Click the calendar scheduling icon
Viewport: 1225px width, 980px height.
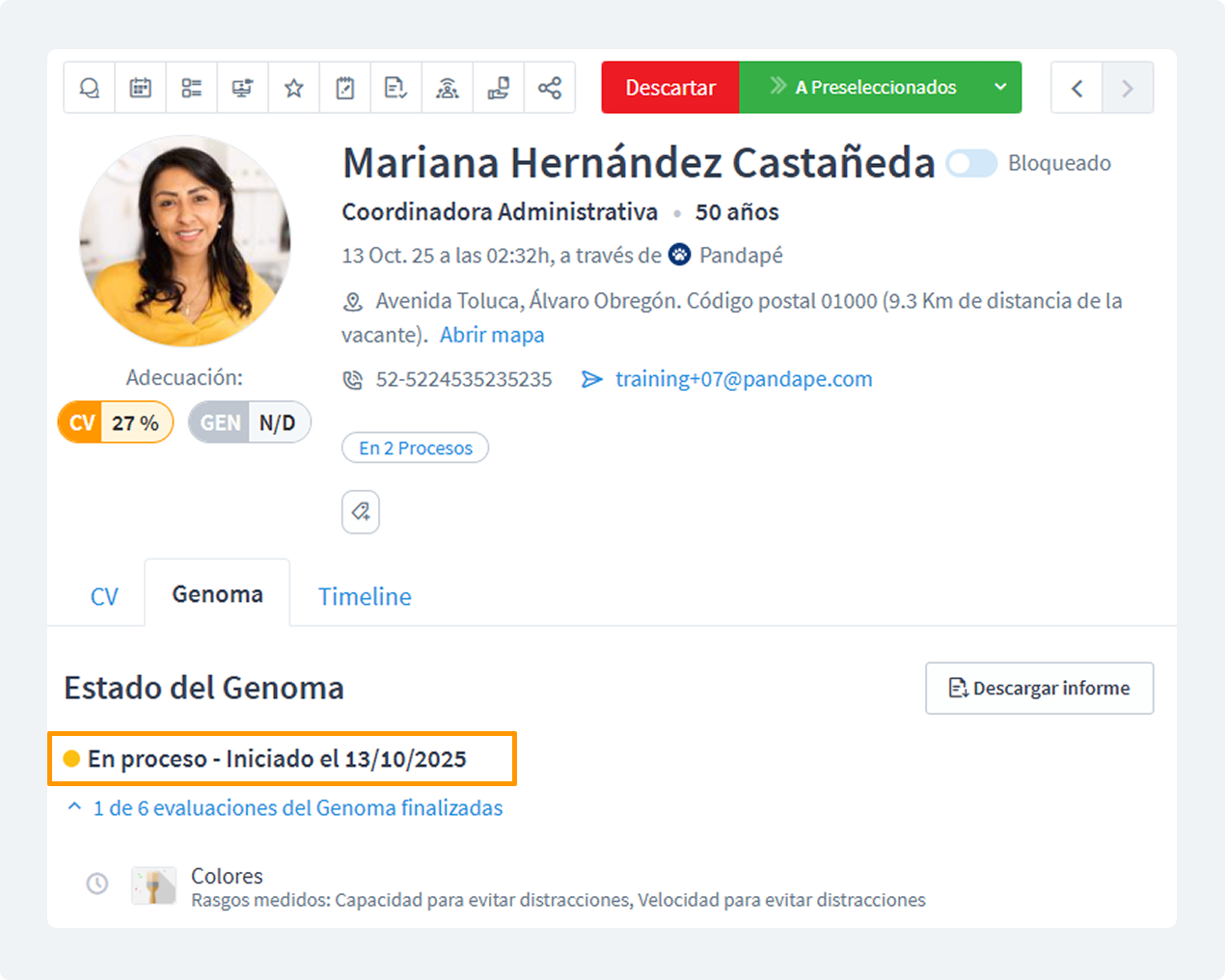(x=141, y=88)
